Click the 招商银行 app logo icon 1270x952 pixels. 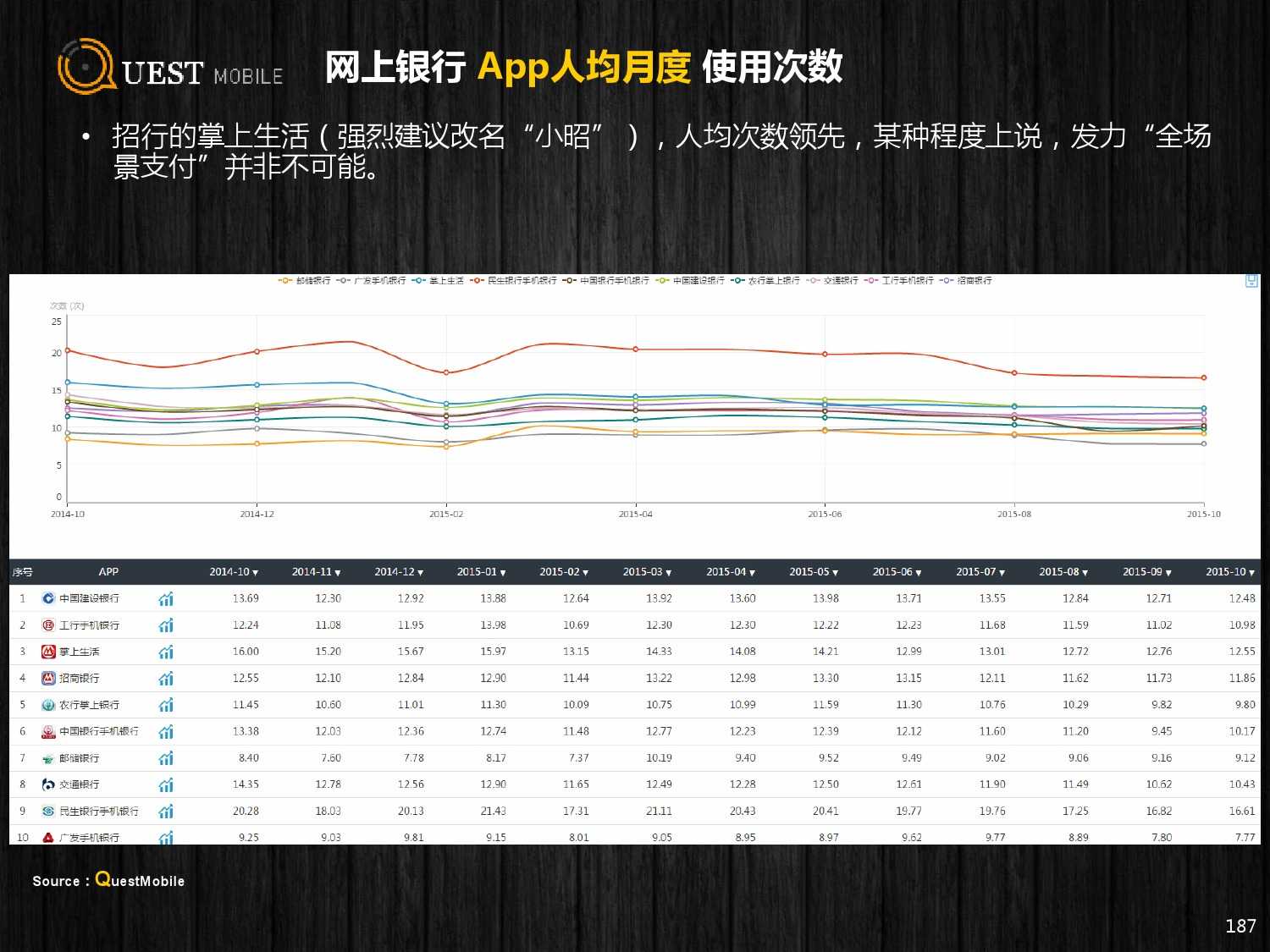point(48,679)
